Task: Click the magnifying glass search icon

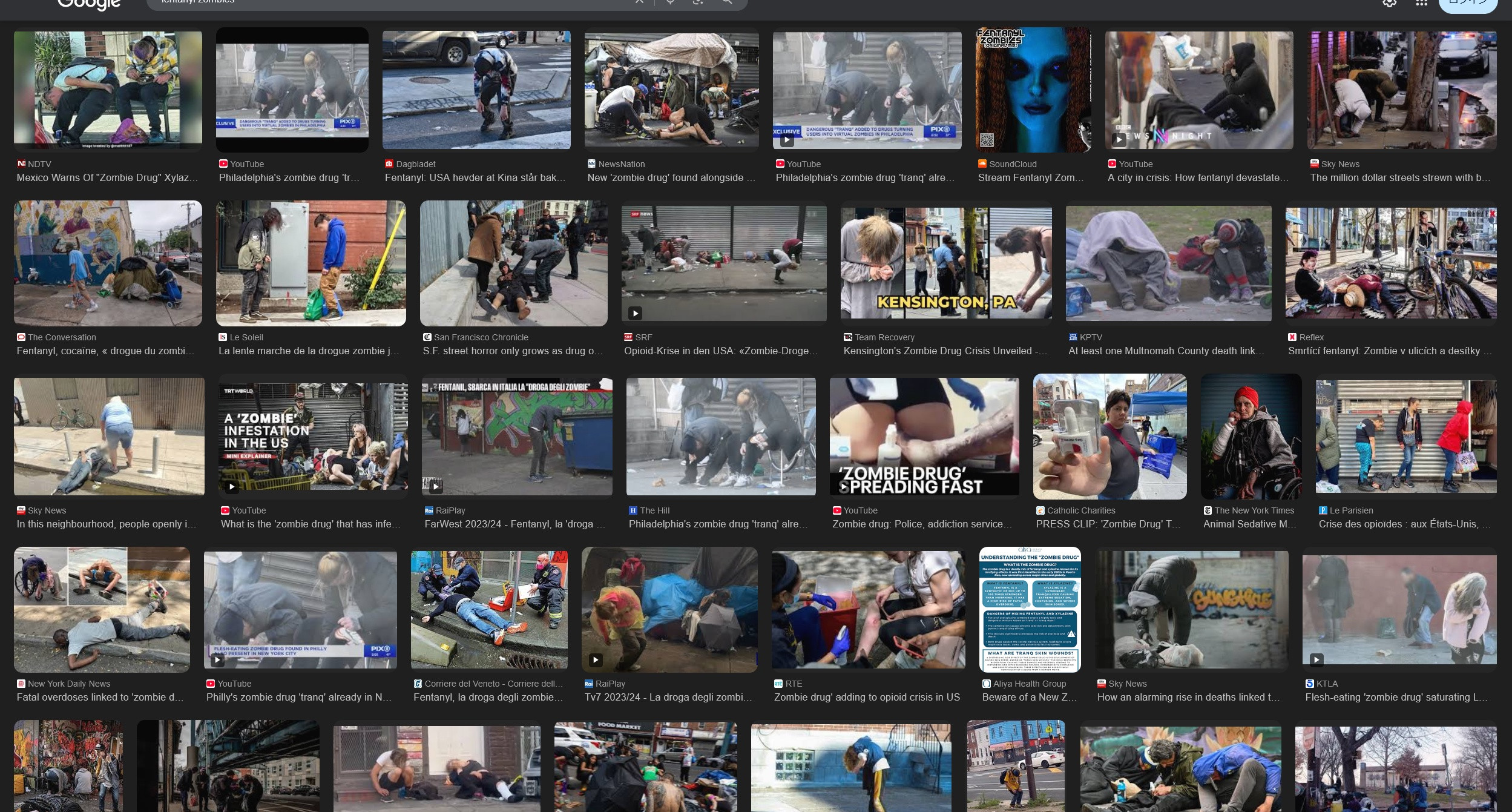Action: [727, 2]
